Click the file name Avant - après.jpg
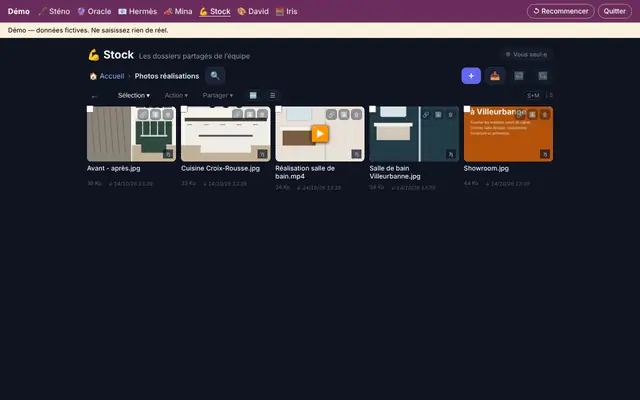Image resolution: width=640 pixels, height=400 pixels. click(x=113, y=168)
